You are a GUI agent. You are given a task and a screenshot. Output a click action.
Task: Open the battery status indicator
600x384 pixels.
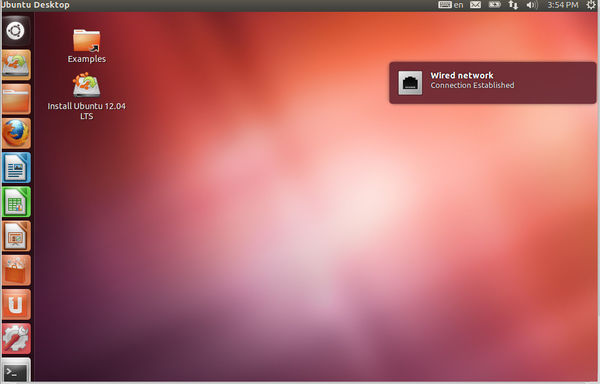pos(494,5)
